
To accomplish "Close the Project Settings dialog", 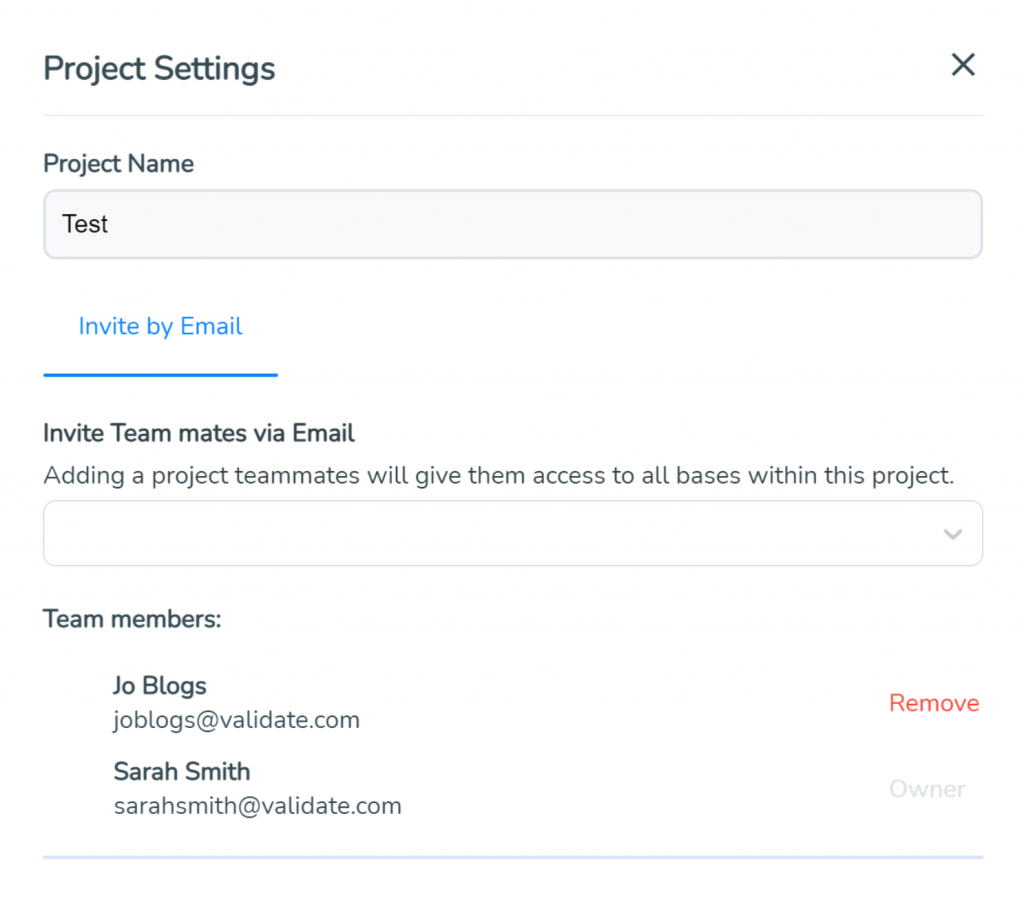I will pos(962,64).
